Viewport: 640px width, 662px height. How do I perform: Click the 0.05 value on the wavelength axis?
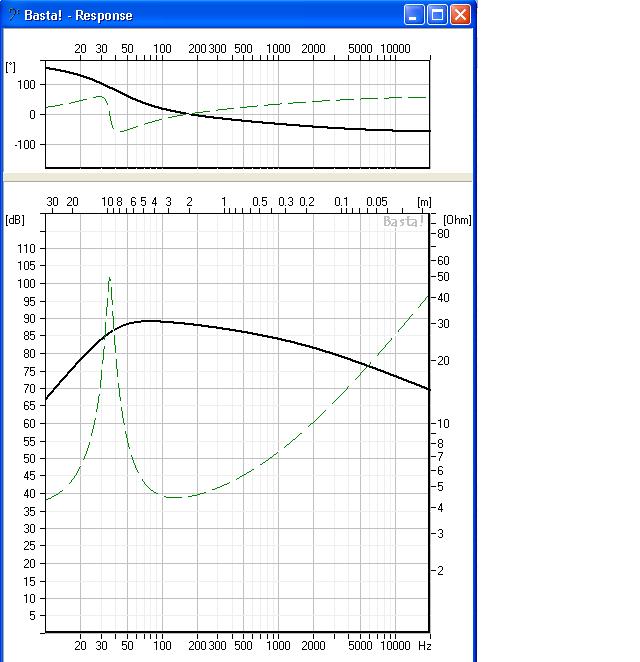377,202
